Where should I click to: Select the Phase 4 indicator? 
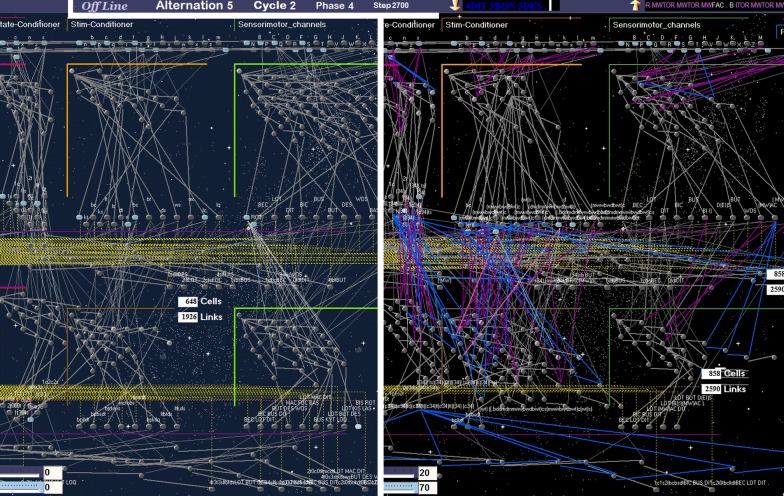(334, 6)
